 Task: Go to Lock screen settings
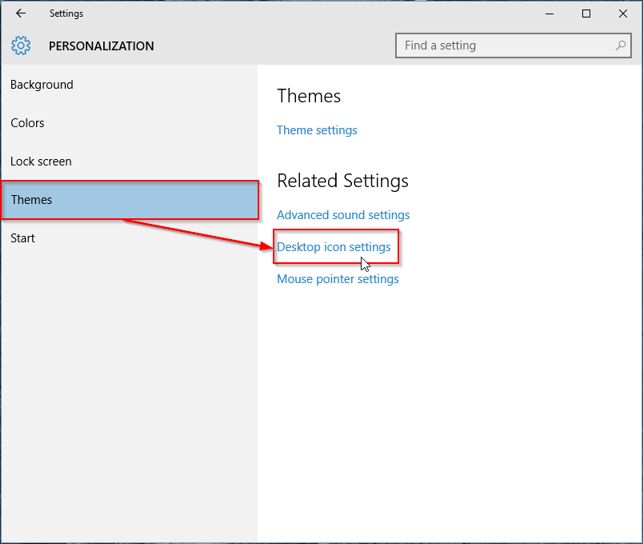(41, 161)
